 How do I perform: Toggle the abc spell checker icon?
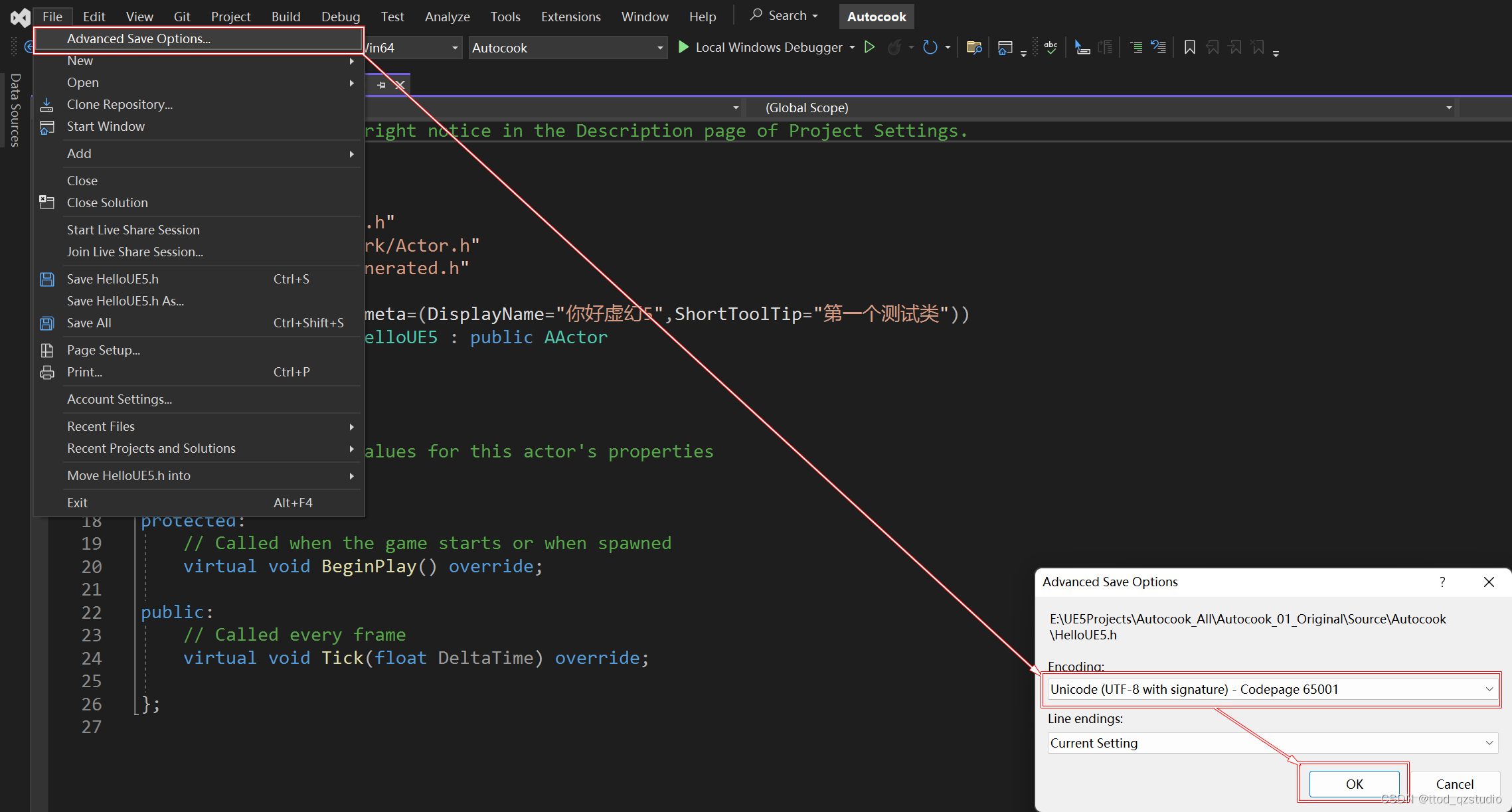[x=1050, y=47]
